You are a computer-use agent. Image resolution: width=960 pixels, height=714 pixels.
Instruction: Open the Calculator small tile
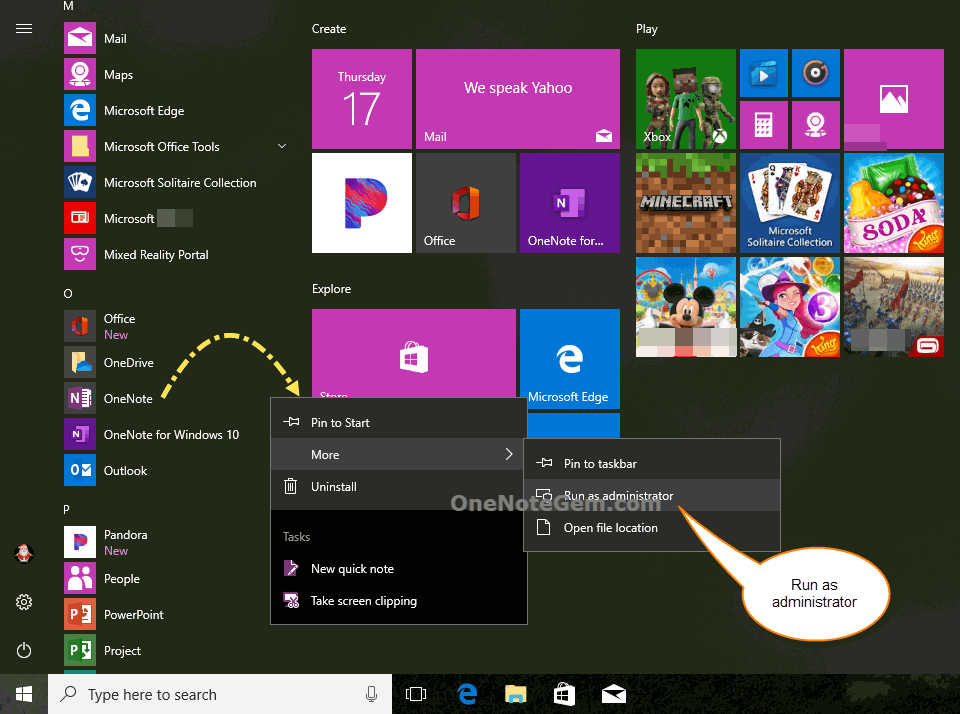point(763,125)
